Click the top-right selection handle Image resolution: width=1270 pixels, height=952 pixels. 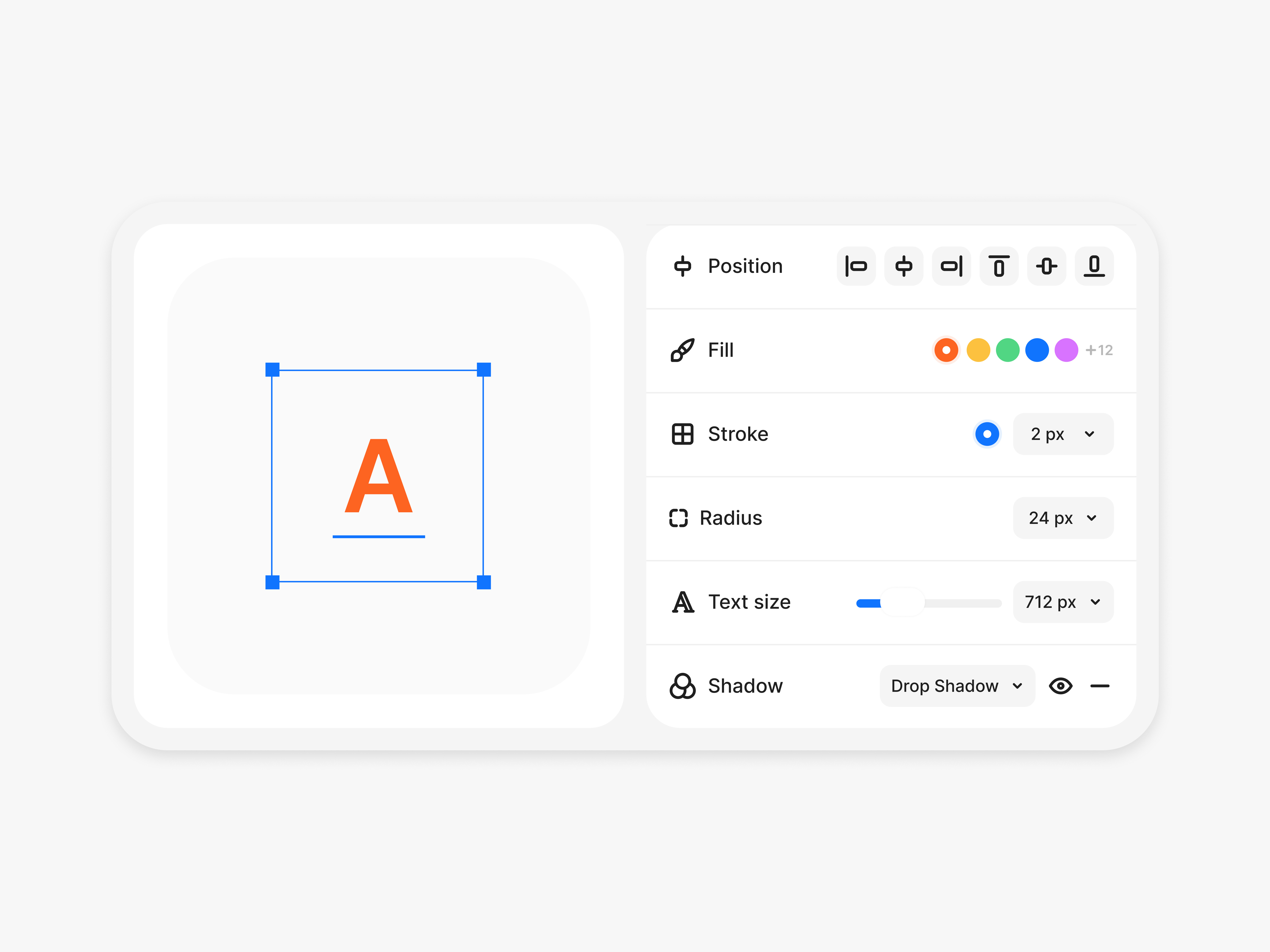click(484, 369)
